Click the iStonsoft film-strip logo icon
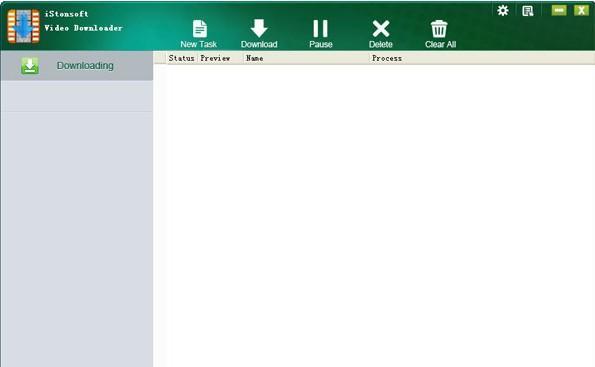 (24, 26)
